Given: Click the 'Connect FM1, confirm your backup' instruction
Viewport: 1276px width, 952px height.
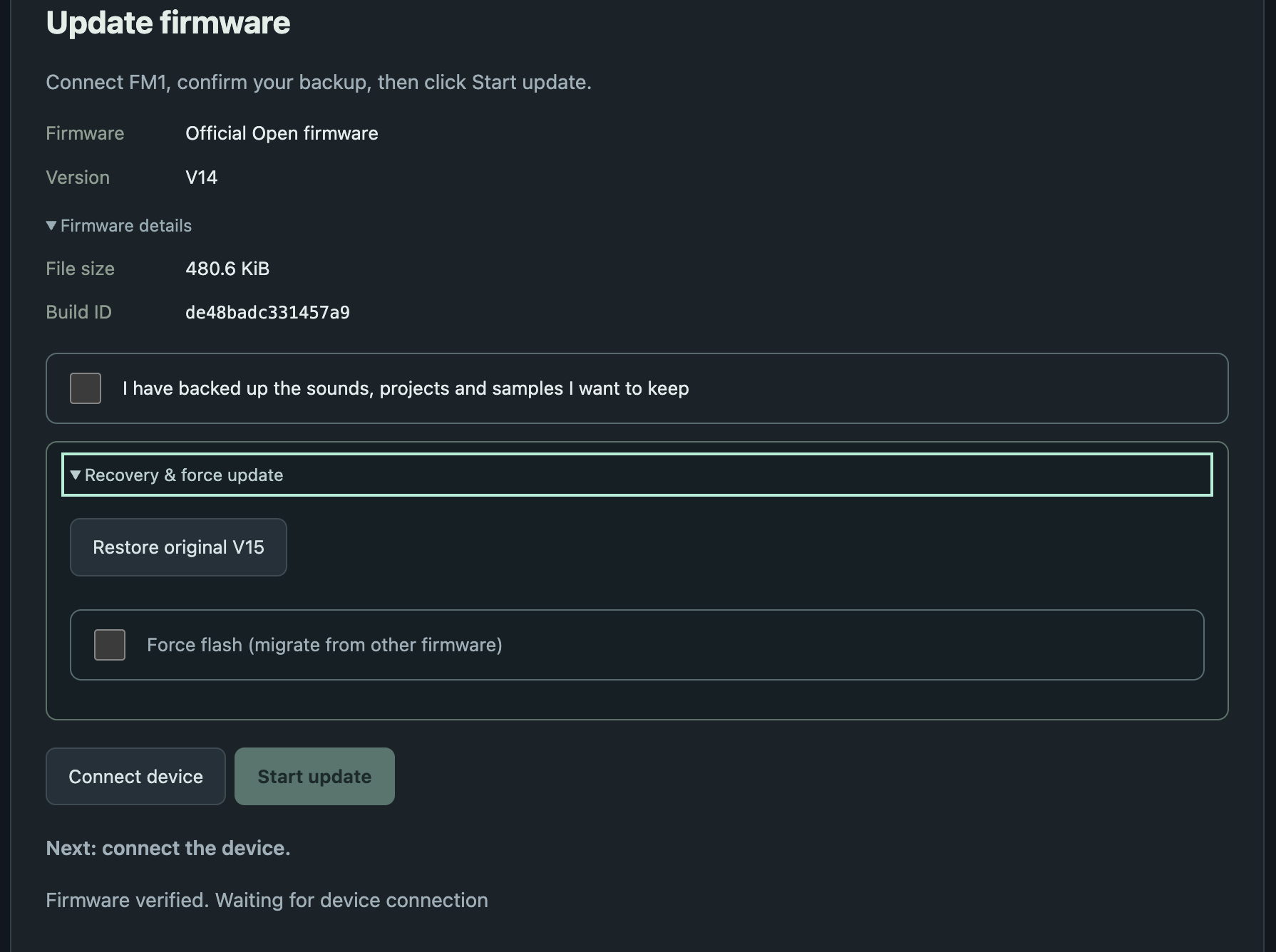Looking at the screenshot, I should click(x=319, y=82).
